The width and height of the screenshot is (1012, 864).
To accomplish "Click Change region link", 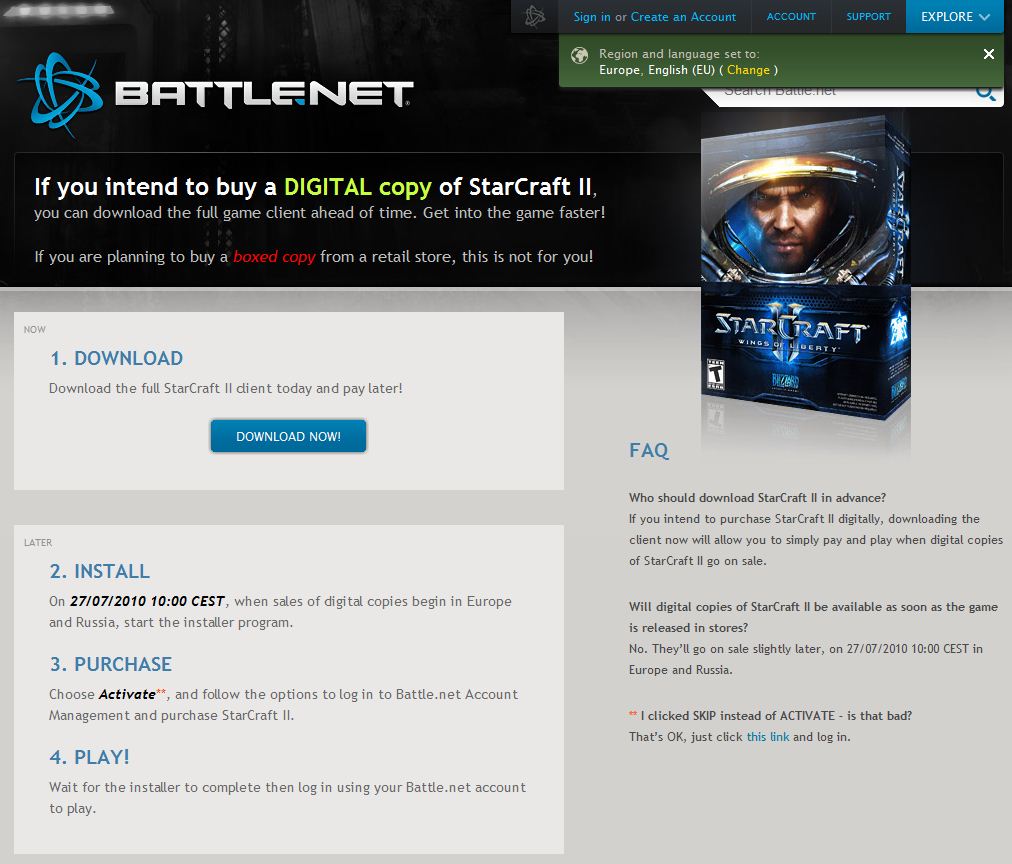I will click(x=748, y=70).
